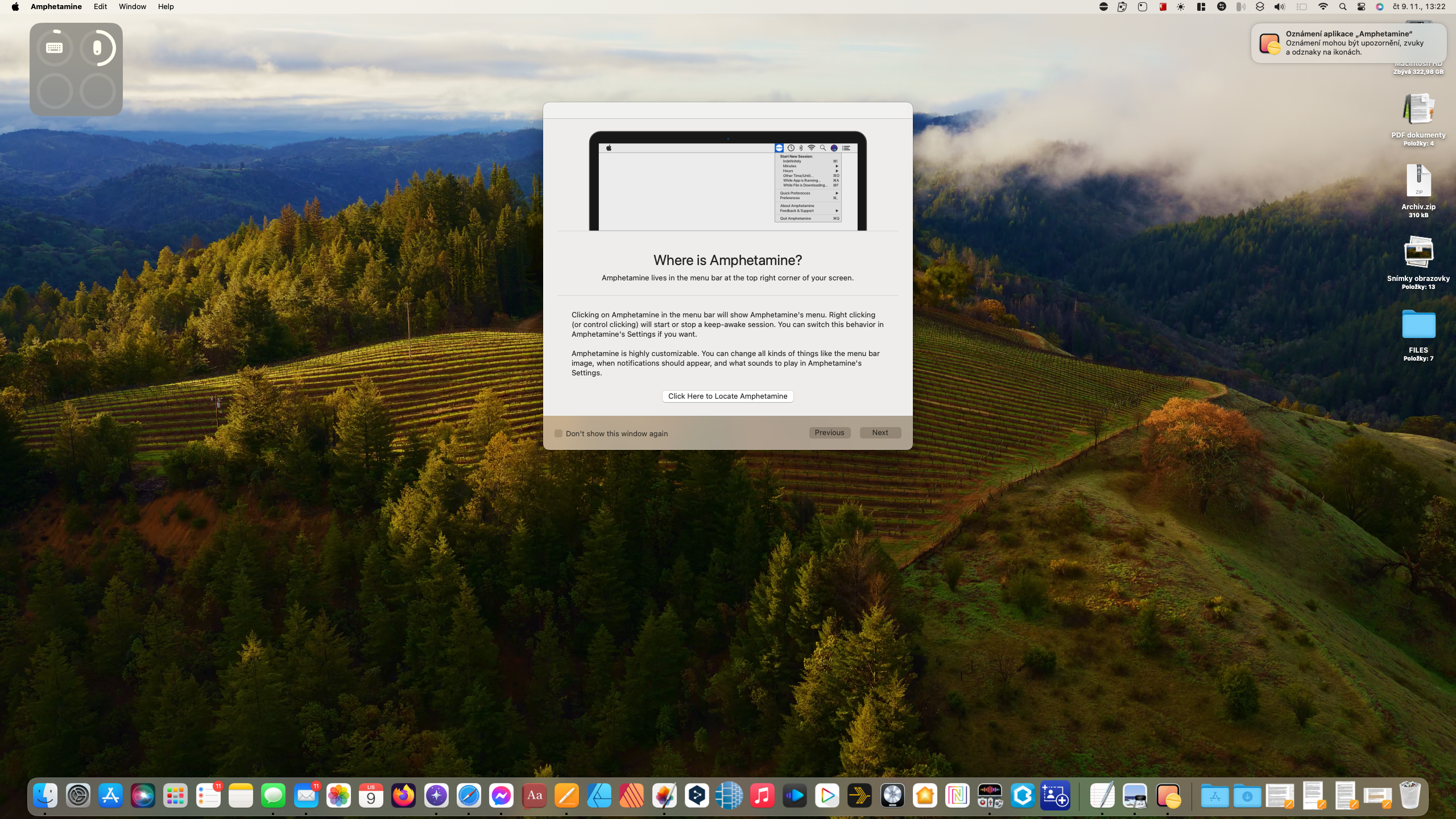The height and width of the screenshot is (819, 1456).
Task: Open the Downloads folder stack in Dock
Action: click(1247, 796)
